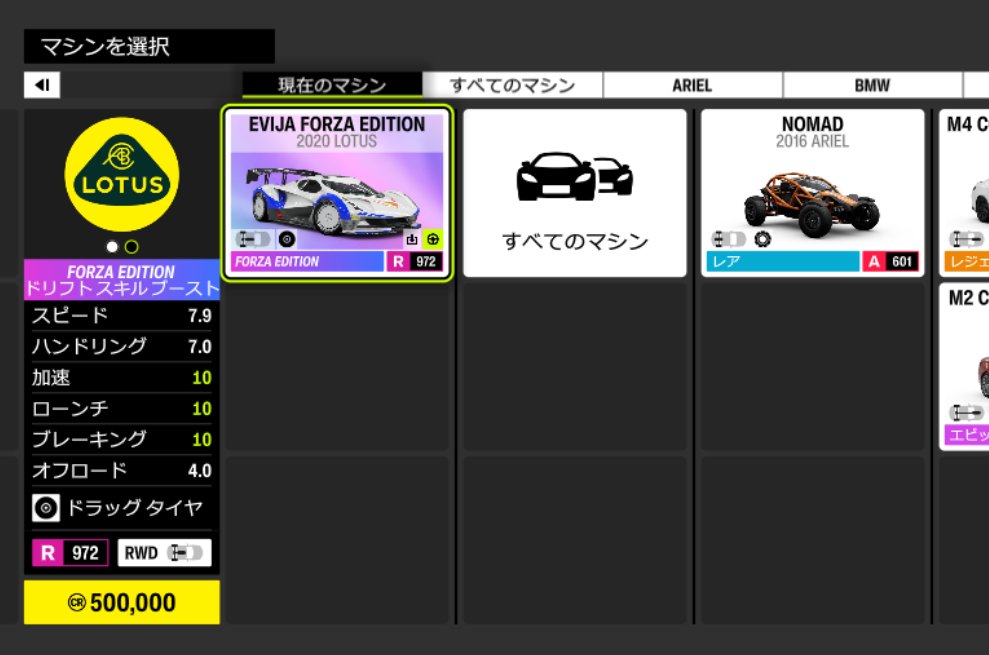Click the EVIJA FORZA EDITION card title
This screenshot has width=989, height=655.
[337, 124]
